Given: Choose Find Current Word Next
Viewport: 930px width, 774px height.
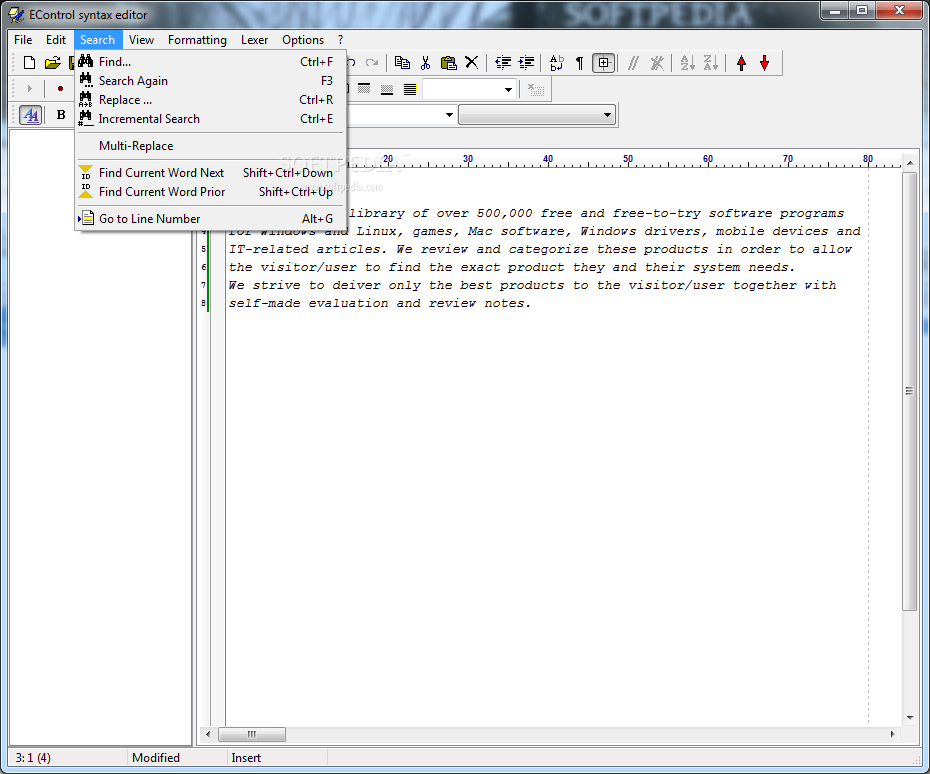Looking at the screenshot, I should (x=211, y=173).
